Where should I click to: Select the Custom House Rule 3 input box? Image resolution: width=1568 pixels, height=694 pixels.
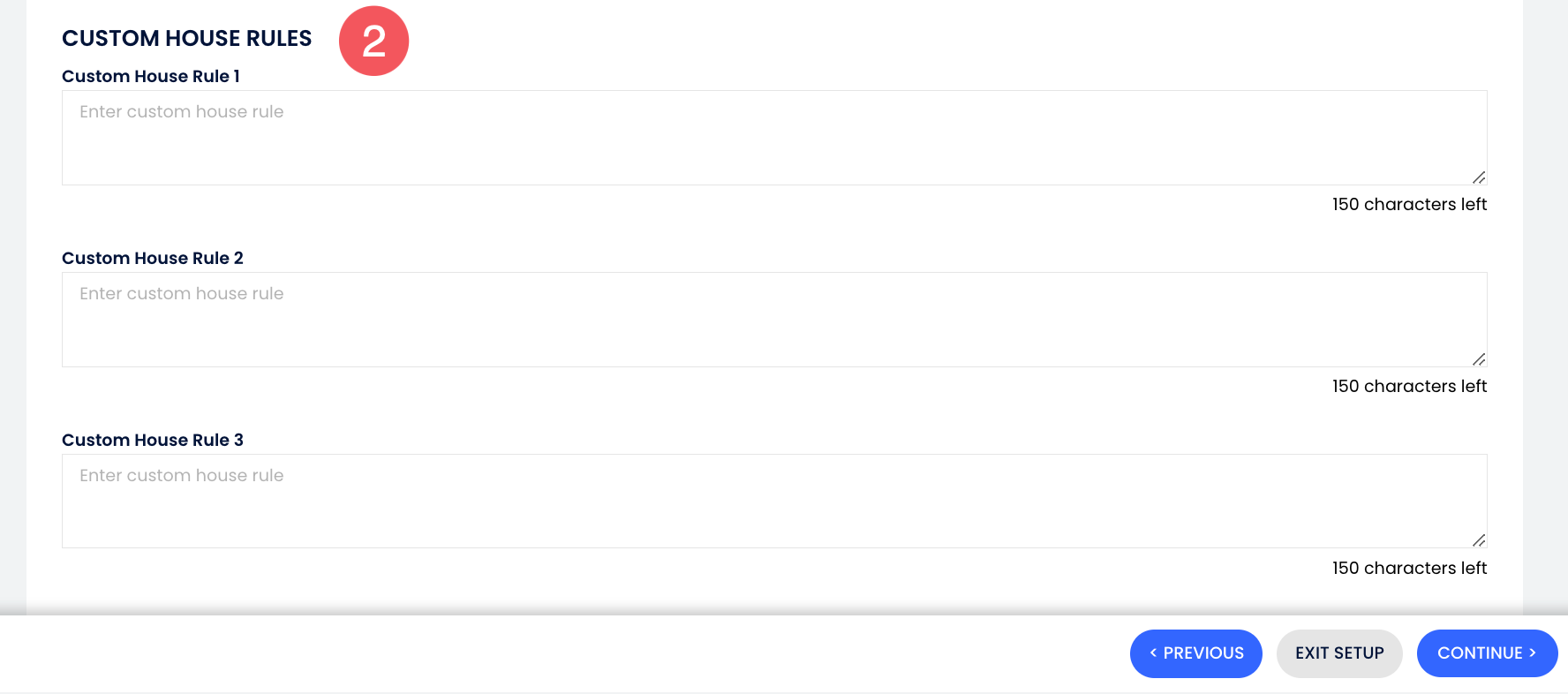point(773,501)
